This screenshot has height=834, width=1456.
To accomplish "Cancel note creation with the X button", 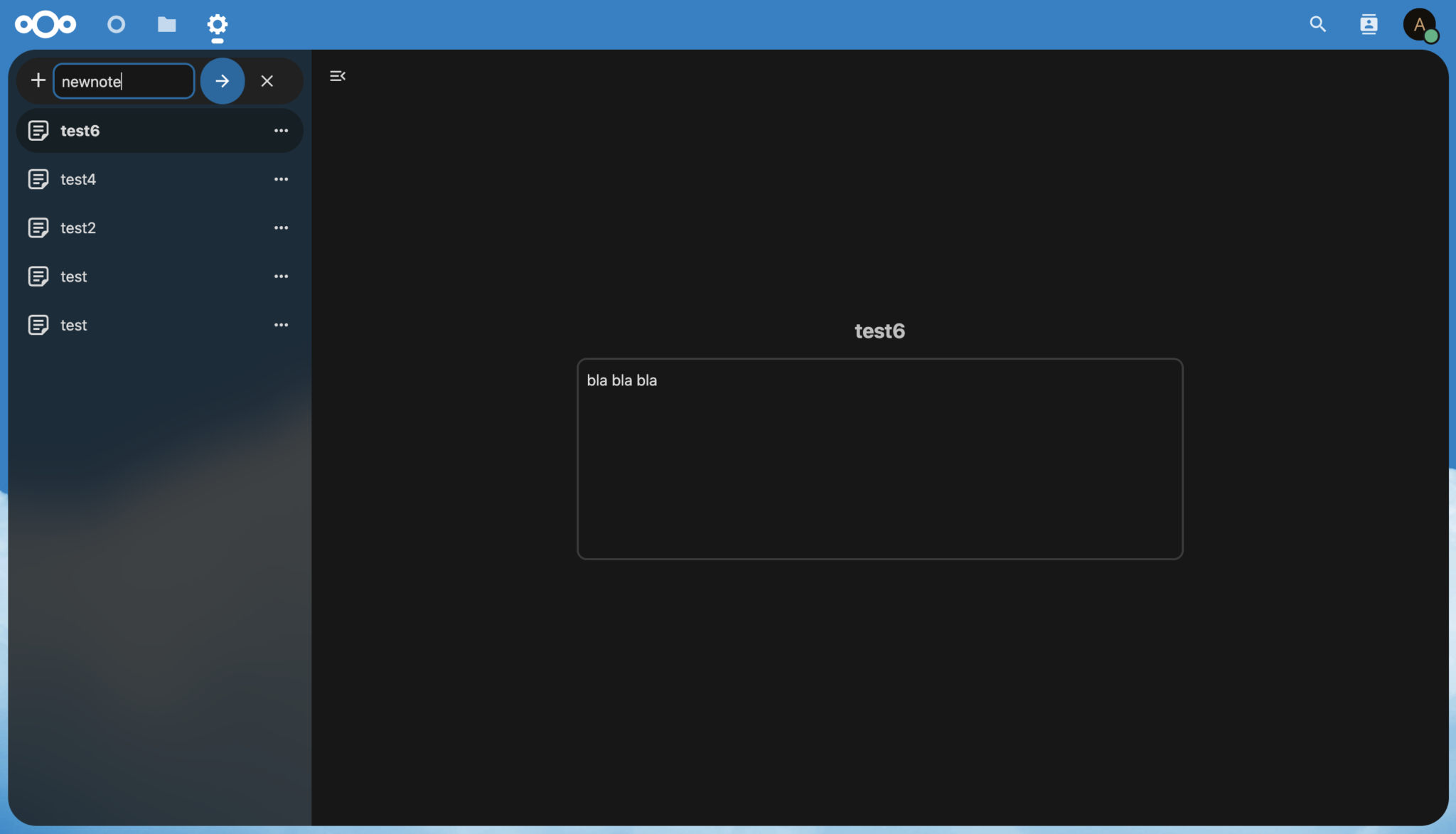I will click(x=267, y=80).
